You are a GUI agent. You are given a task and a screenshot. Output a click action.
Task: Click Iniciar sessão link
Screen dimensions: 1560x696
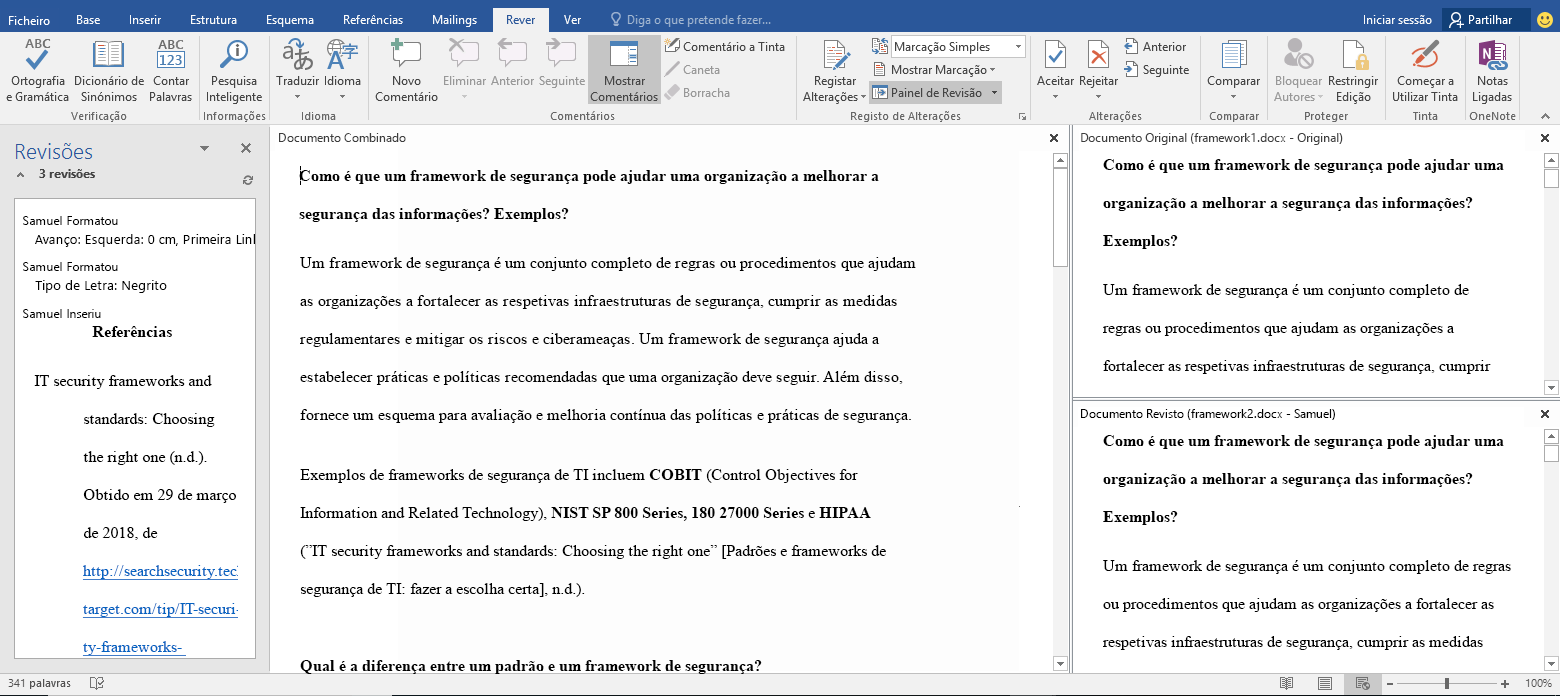tap(1395, 20)
